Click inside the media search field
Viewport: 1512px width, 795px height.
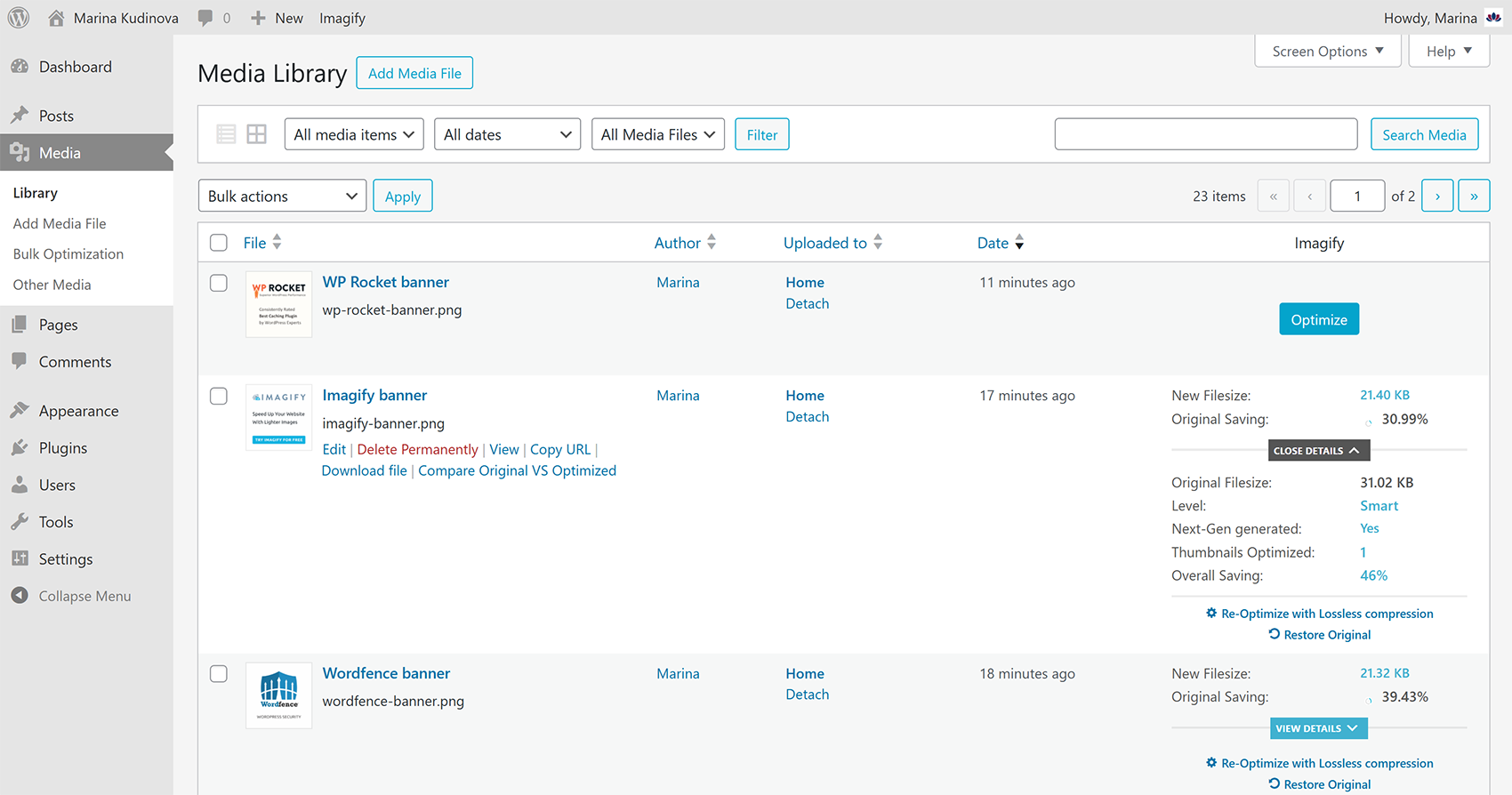1206,134
